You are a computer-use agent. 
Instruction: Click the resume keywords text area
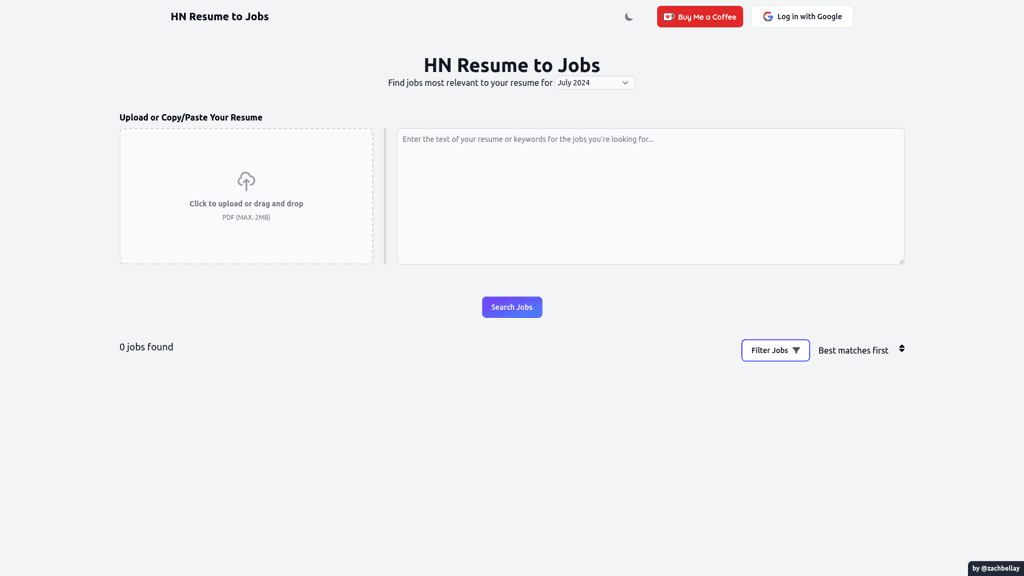point(650,196)
